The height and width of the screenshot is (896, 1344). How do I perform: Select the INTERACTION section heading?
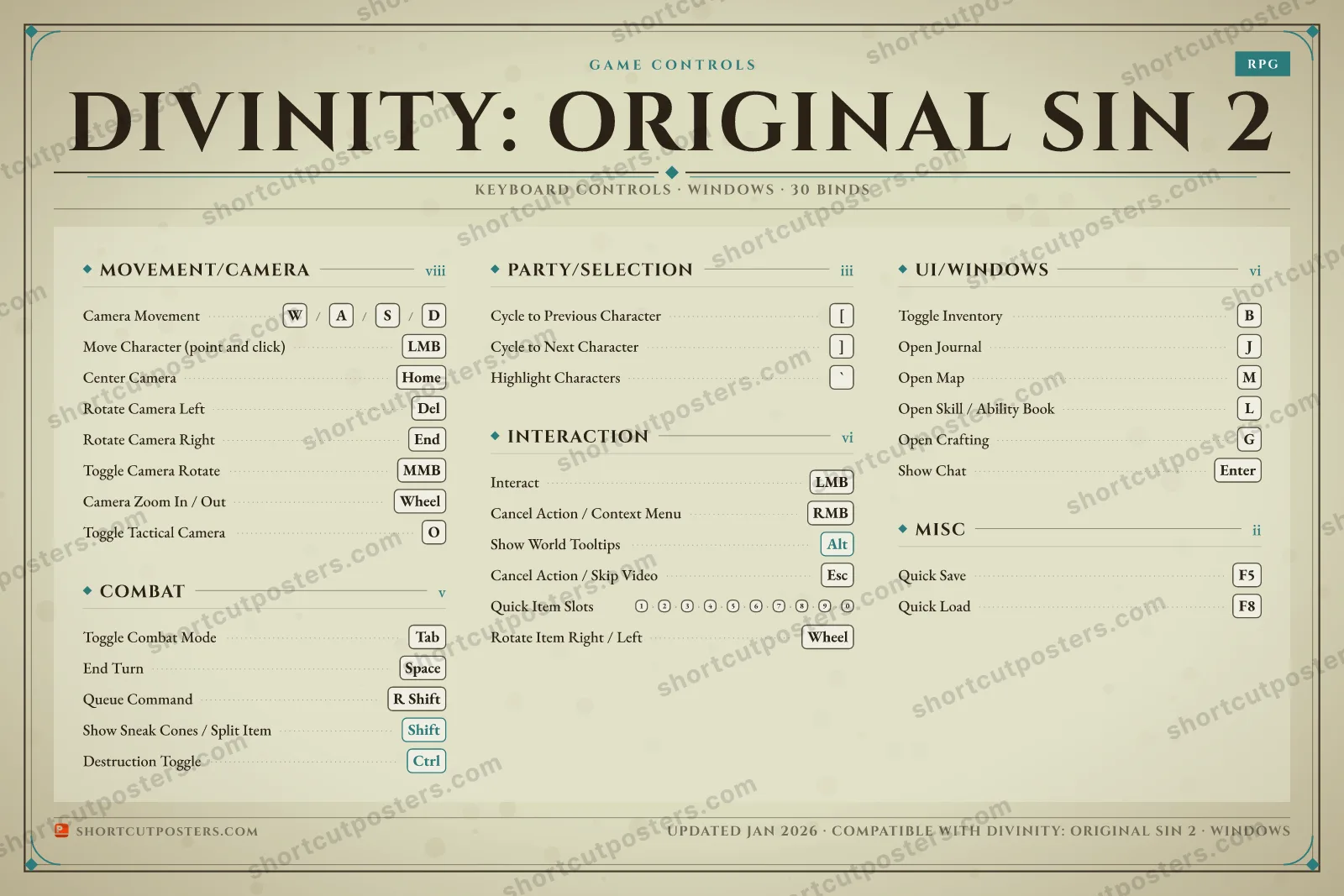pyautogui.click(x=578, y=437)
